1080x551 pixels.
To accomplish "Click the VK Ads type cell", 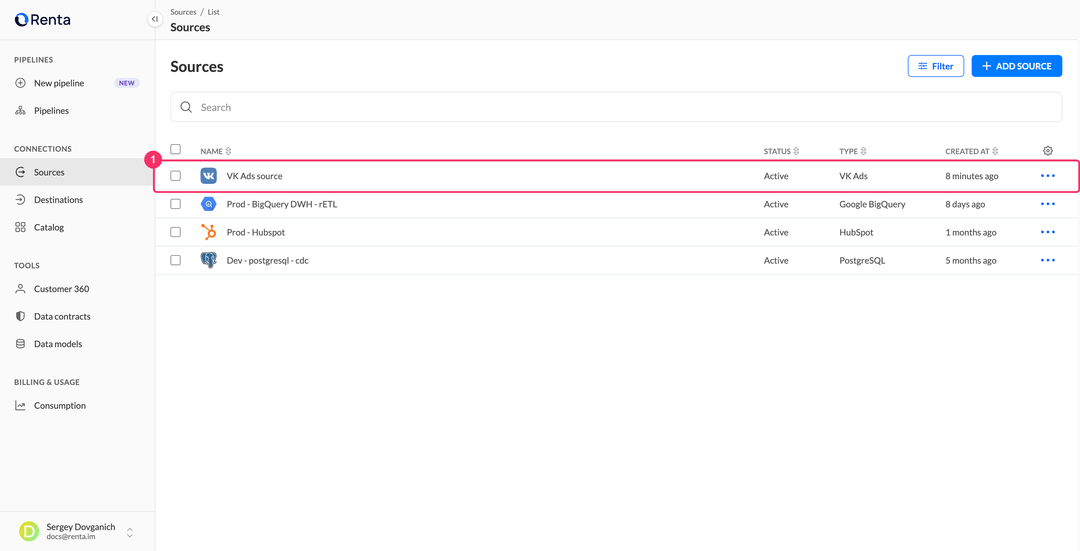I will [x=853, y=176].
